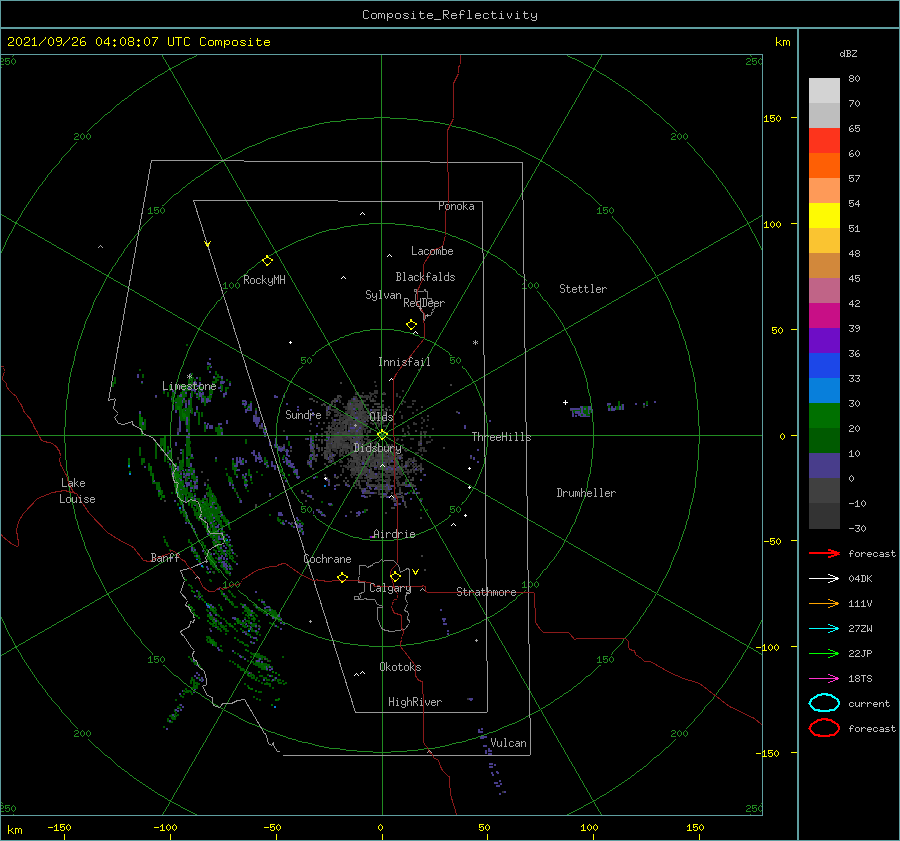Select the Lake Louise label

point(77,491)
